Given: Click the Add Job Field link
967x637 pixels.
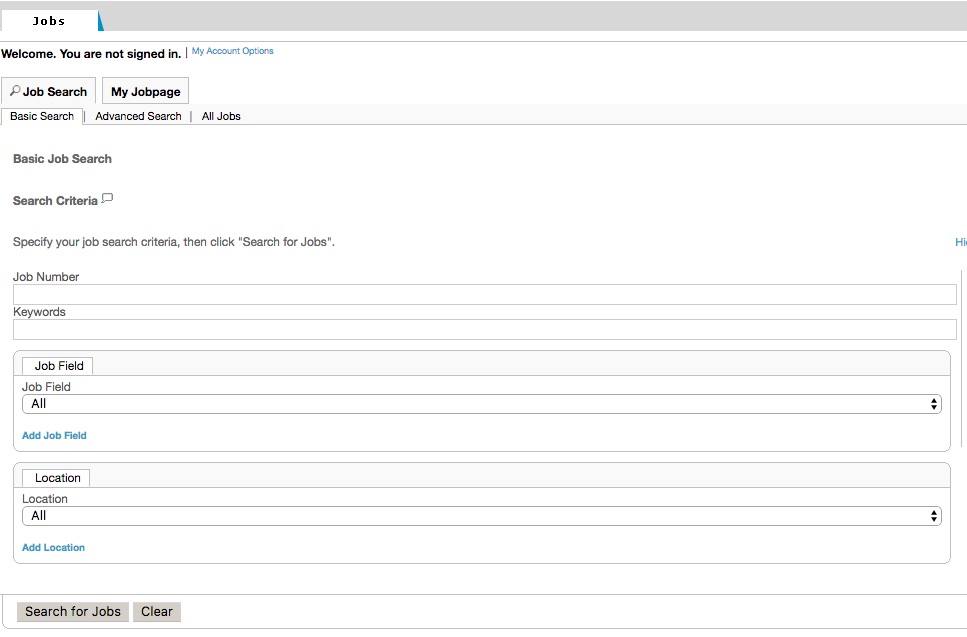Looking at the screenshot, I should (54, 435).
